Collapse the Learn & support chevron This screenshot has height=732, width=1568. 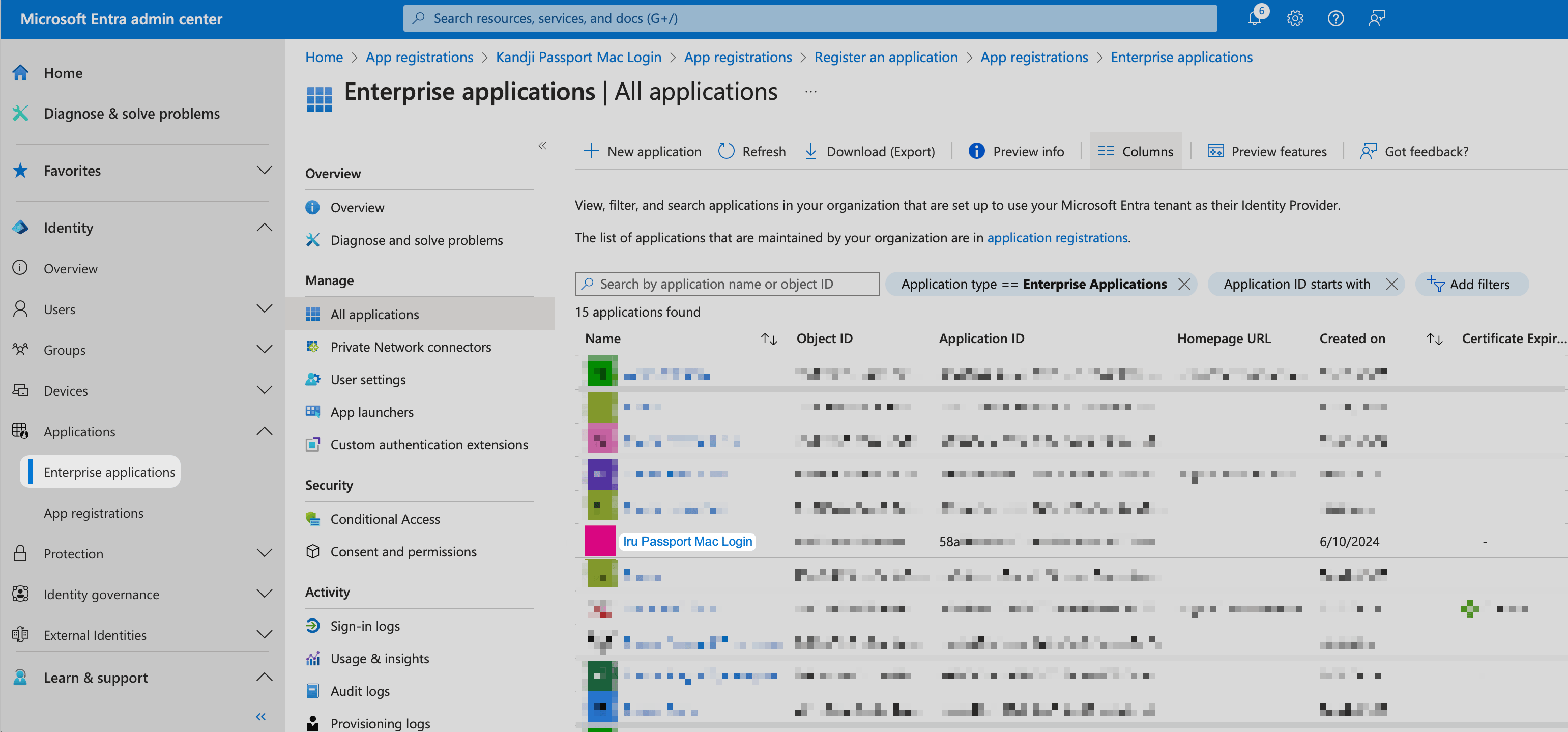[x=264, y=677]
